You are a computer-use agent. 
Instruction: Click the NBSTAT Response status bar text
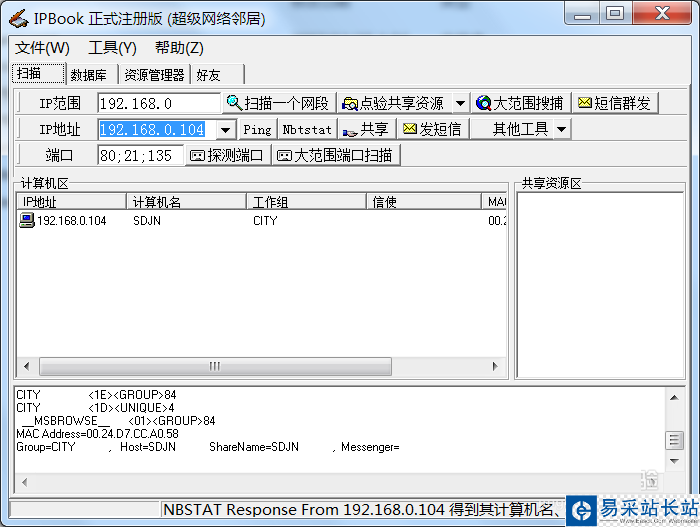pos(362,510)
